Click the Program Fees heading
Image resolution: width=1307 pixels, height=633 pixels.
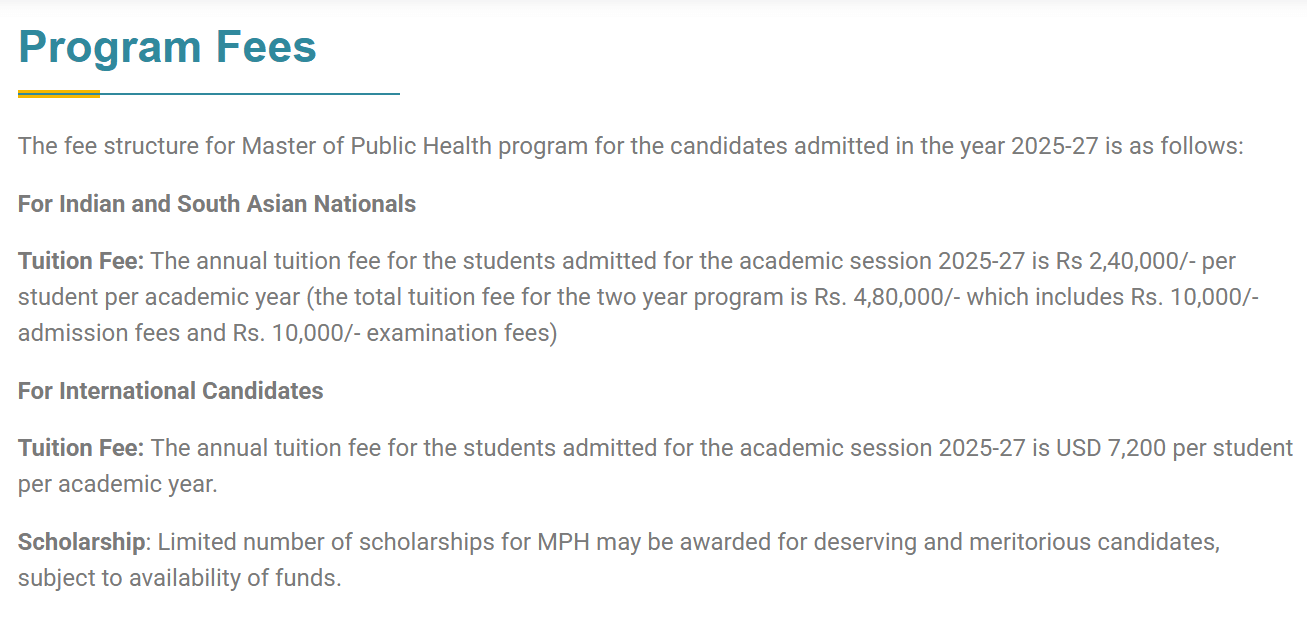[x=167, y=47]
